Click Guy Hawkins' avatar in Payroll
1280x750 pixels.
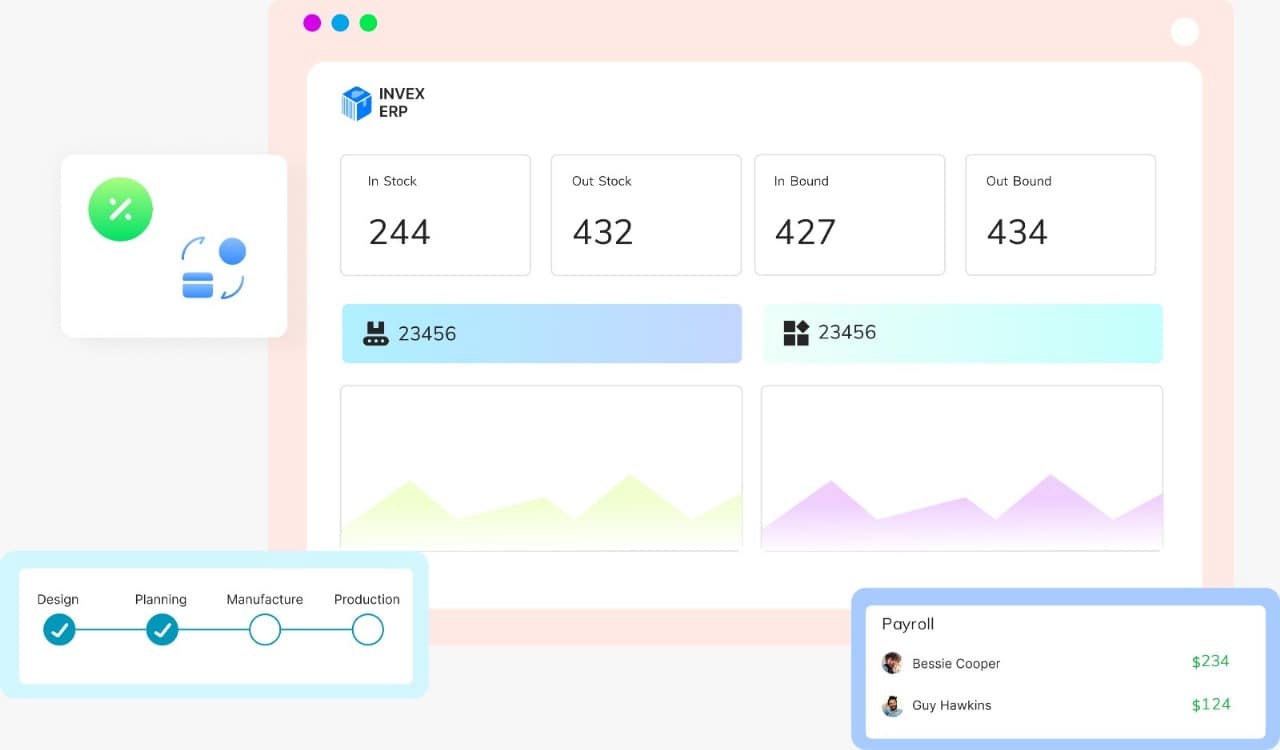[892, 706]
